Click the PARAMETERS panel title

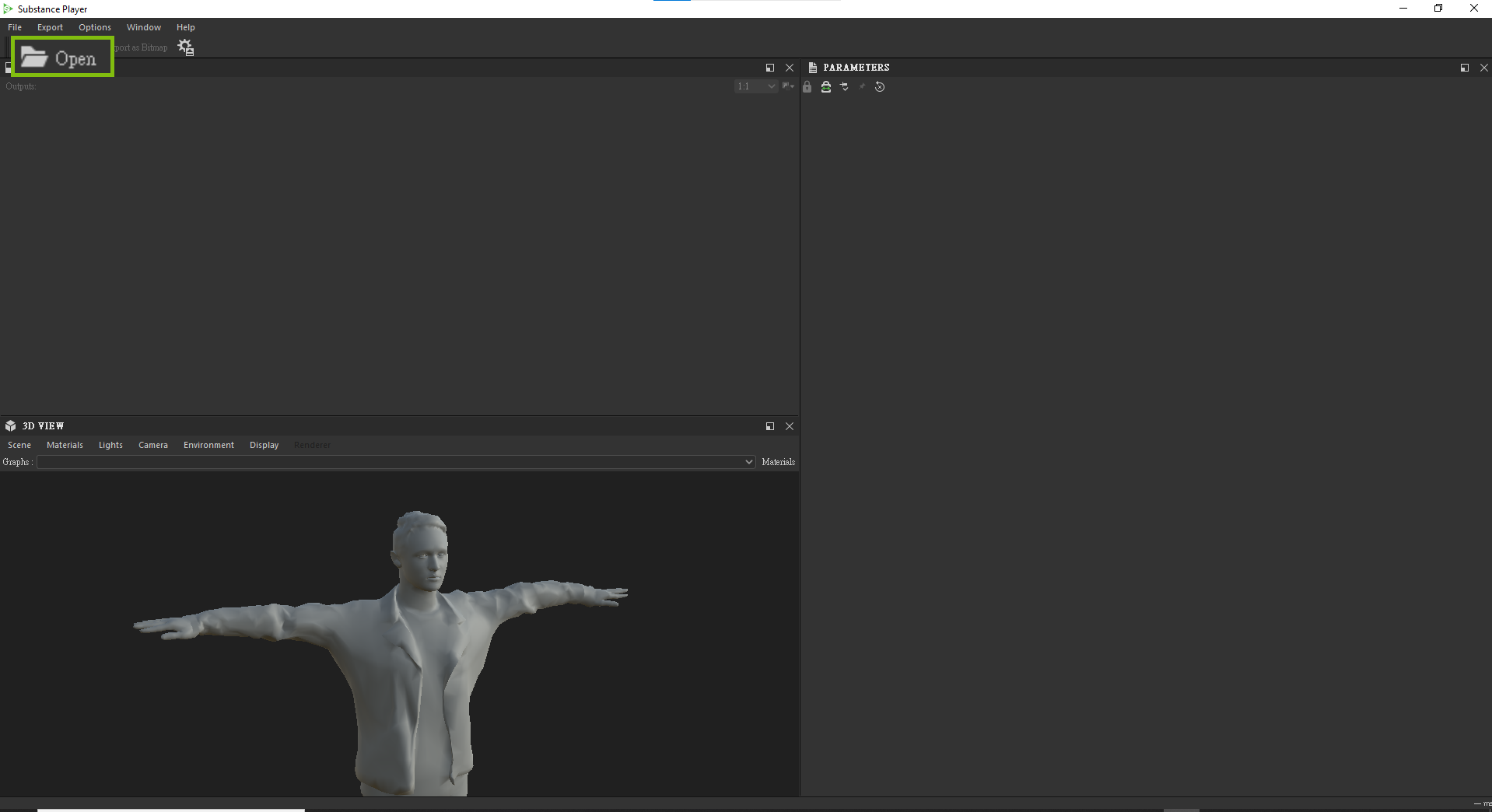(856, 68)
